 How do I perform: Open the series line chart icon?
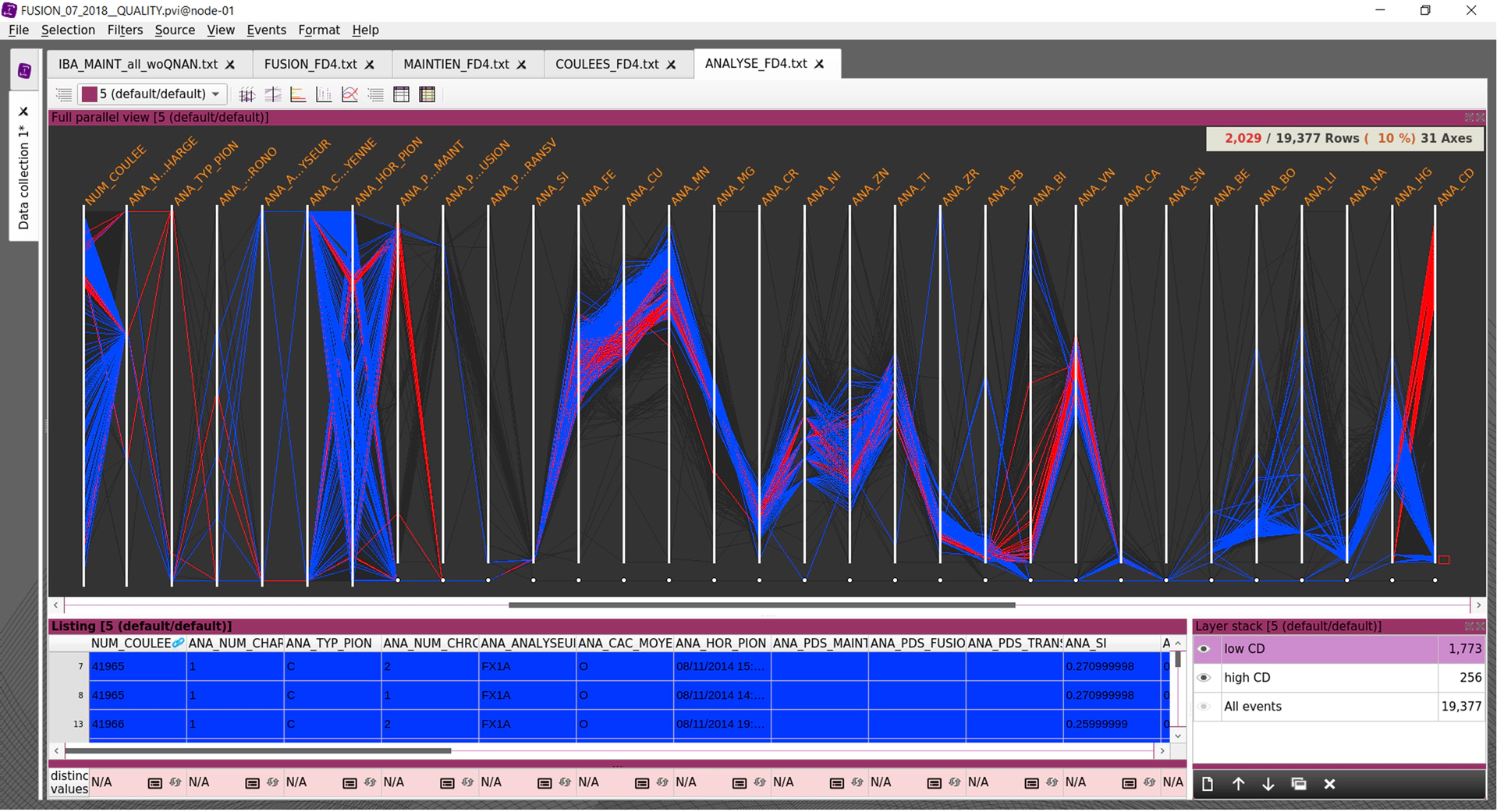350,94
